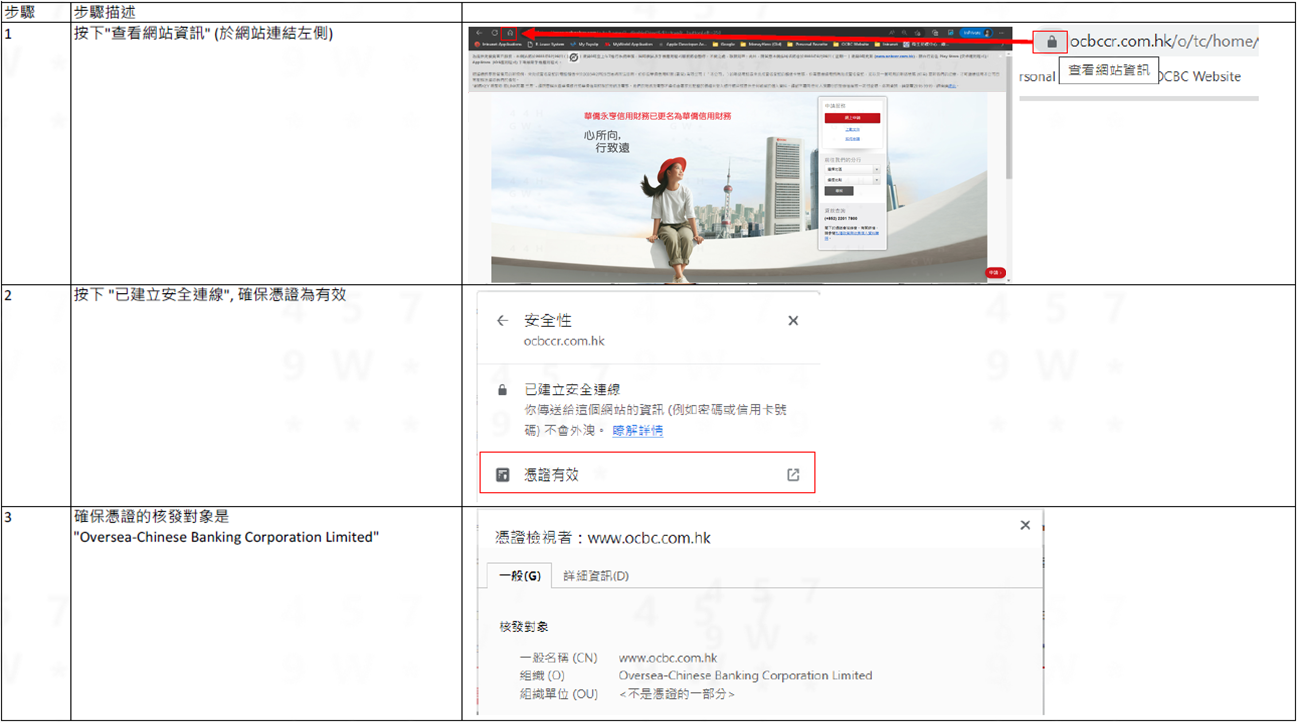Click the dark 搜尋 button below the dropdowns
Screen dimensions: 1300x724
coord(839,191)
